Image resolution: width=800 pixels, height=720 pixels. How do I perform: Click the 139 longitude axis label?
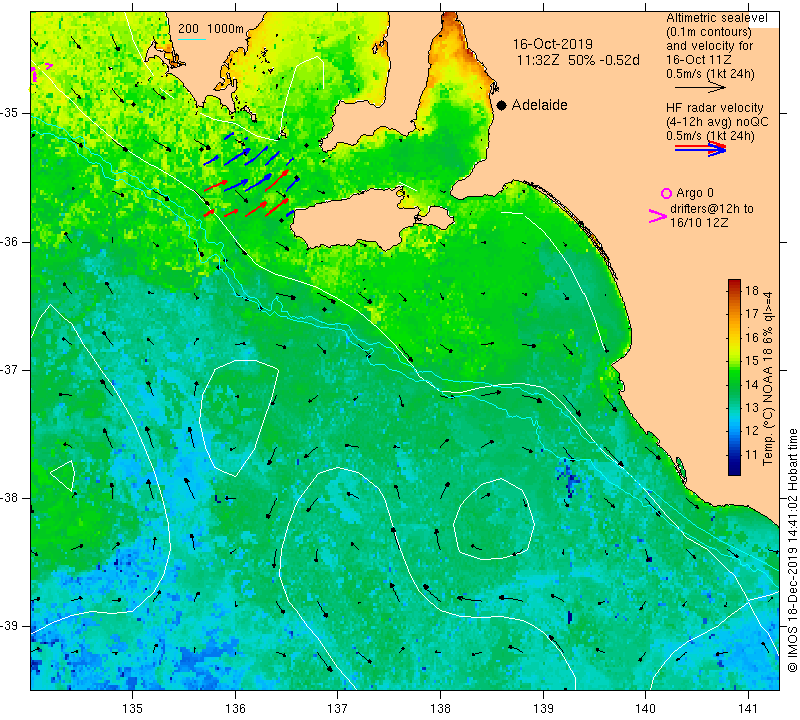(543, 708)
